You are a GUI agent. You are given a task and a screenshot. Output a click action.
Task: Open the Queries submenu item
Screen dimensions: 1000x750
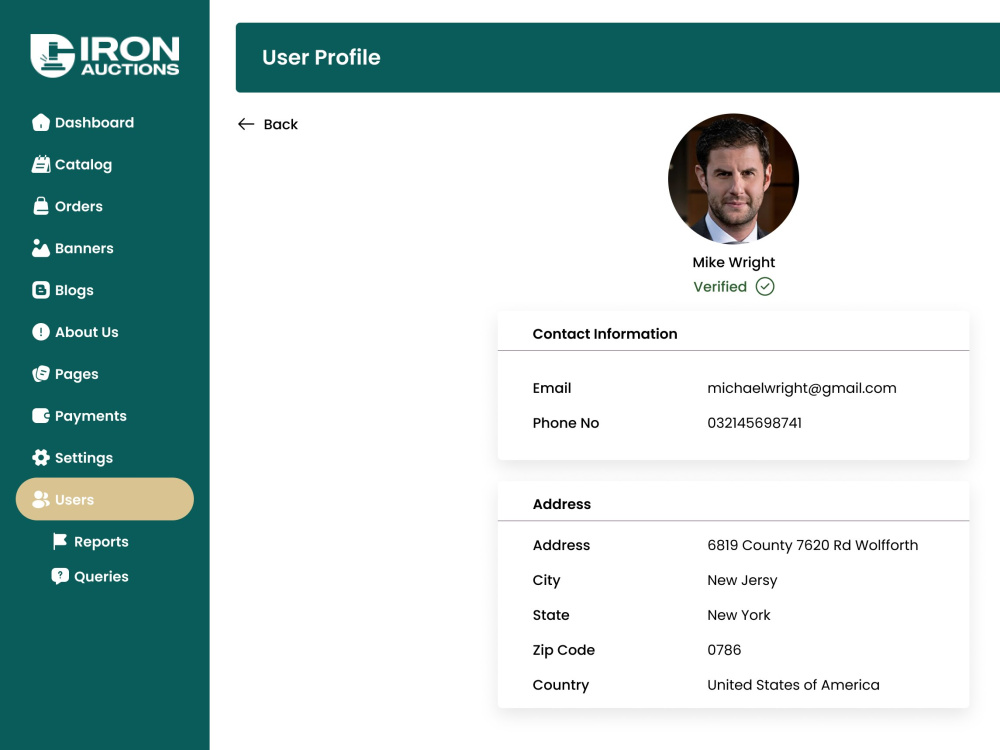click(x=91, y=577)
